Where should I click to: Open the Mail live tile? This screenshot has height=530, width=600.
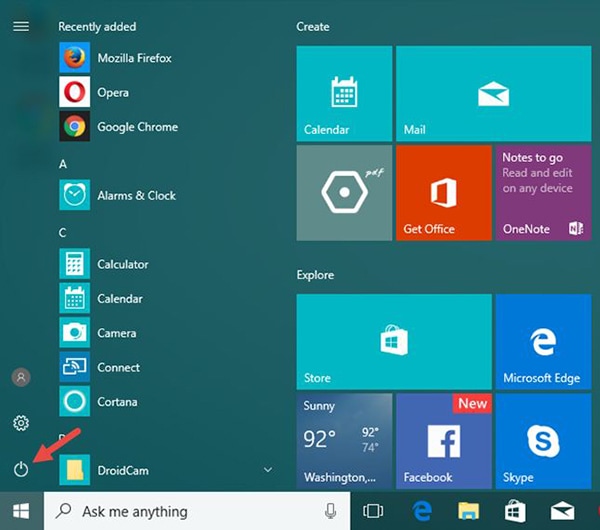[494, 93]
